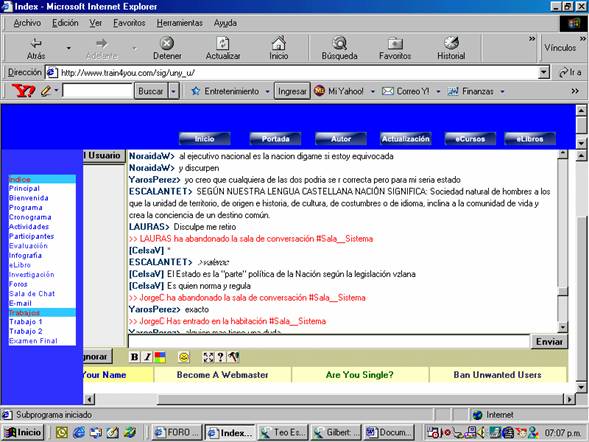Open the chat text color picker
This screenshot has width=589, height=442.
point(160,357)
